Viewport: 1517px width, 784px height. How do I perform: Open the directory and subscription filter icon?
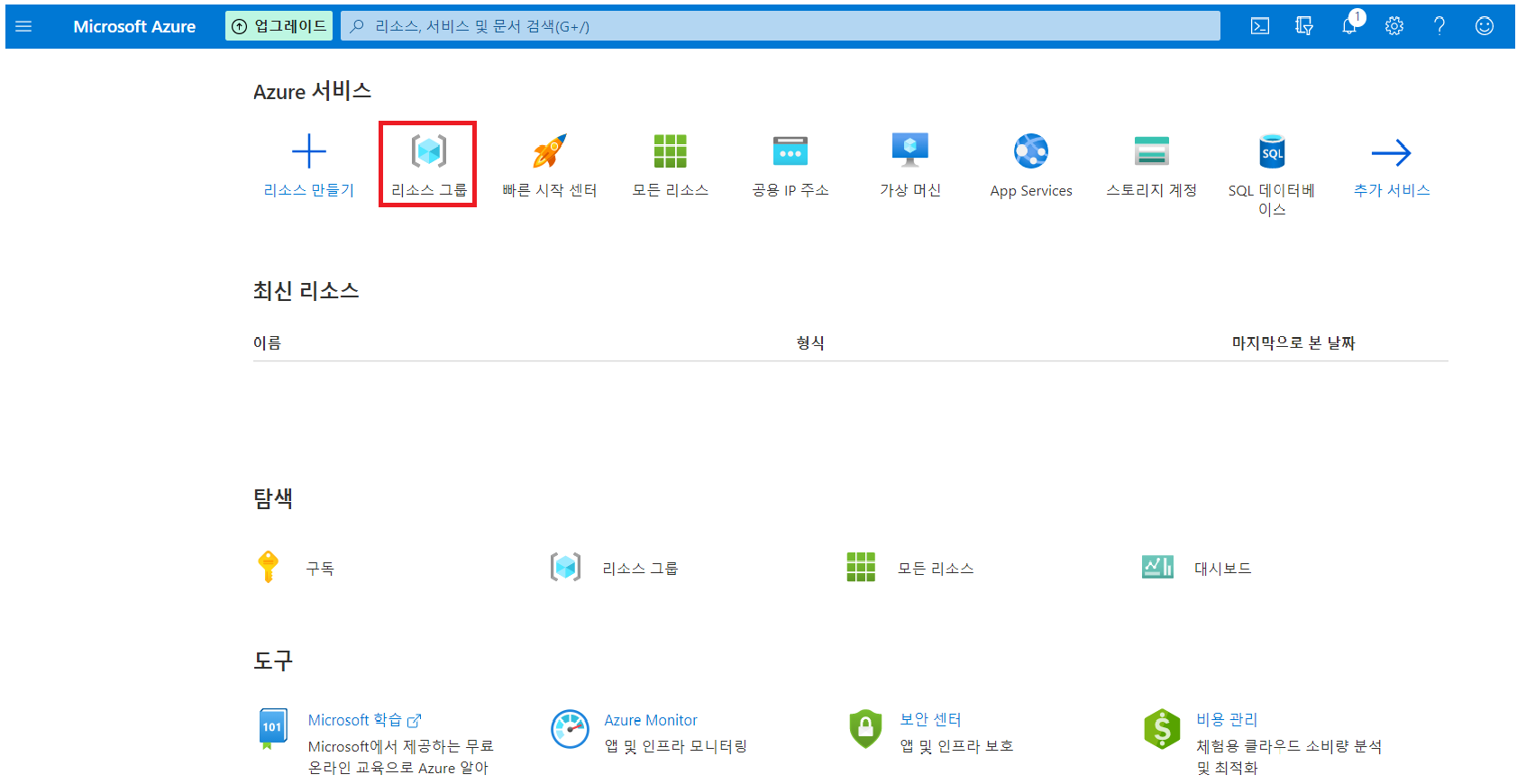1304,26
